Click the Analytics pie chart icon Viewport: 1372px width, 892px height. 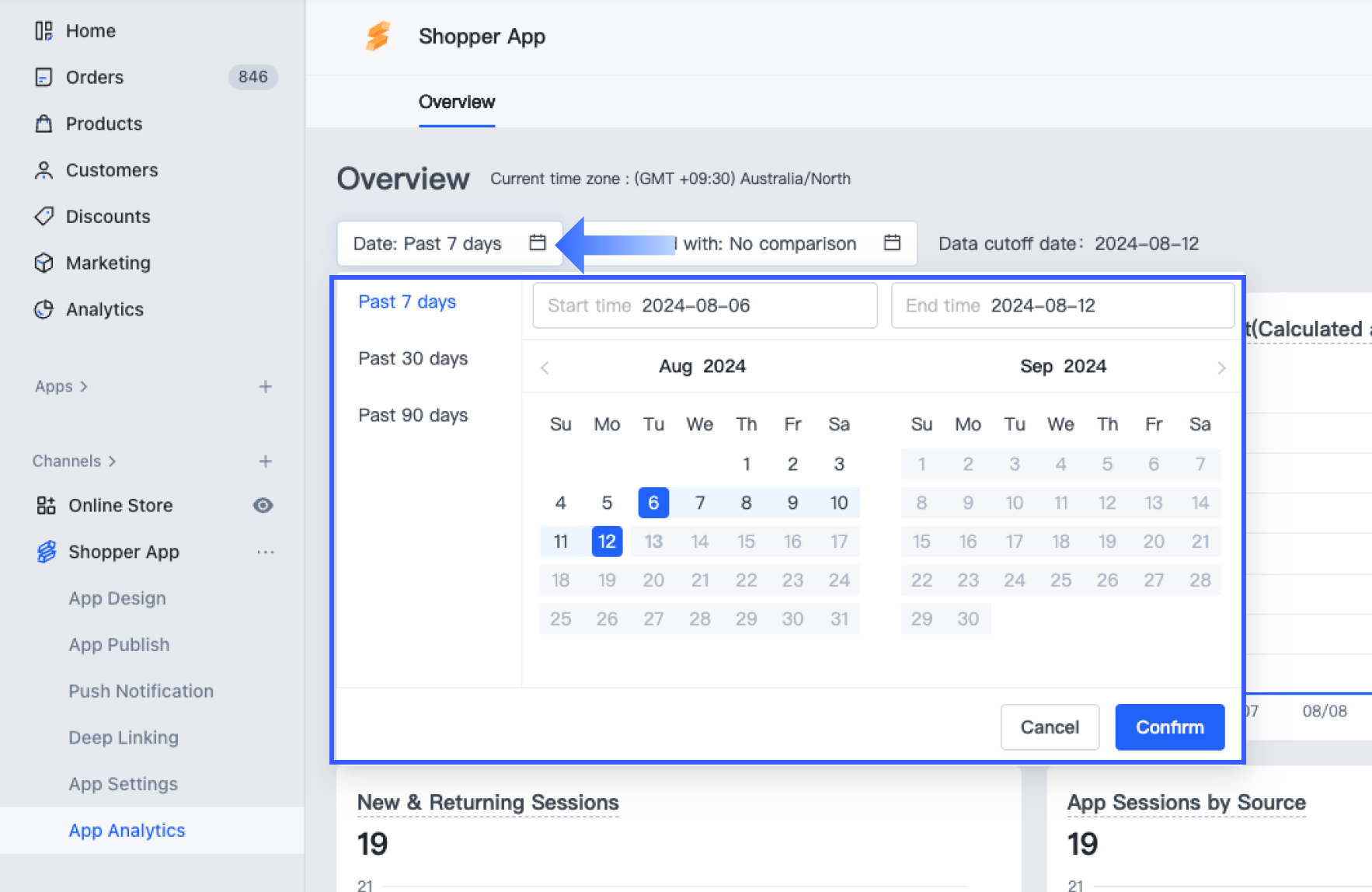coord(44,309)
